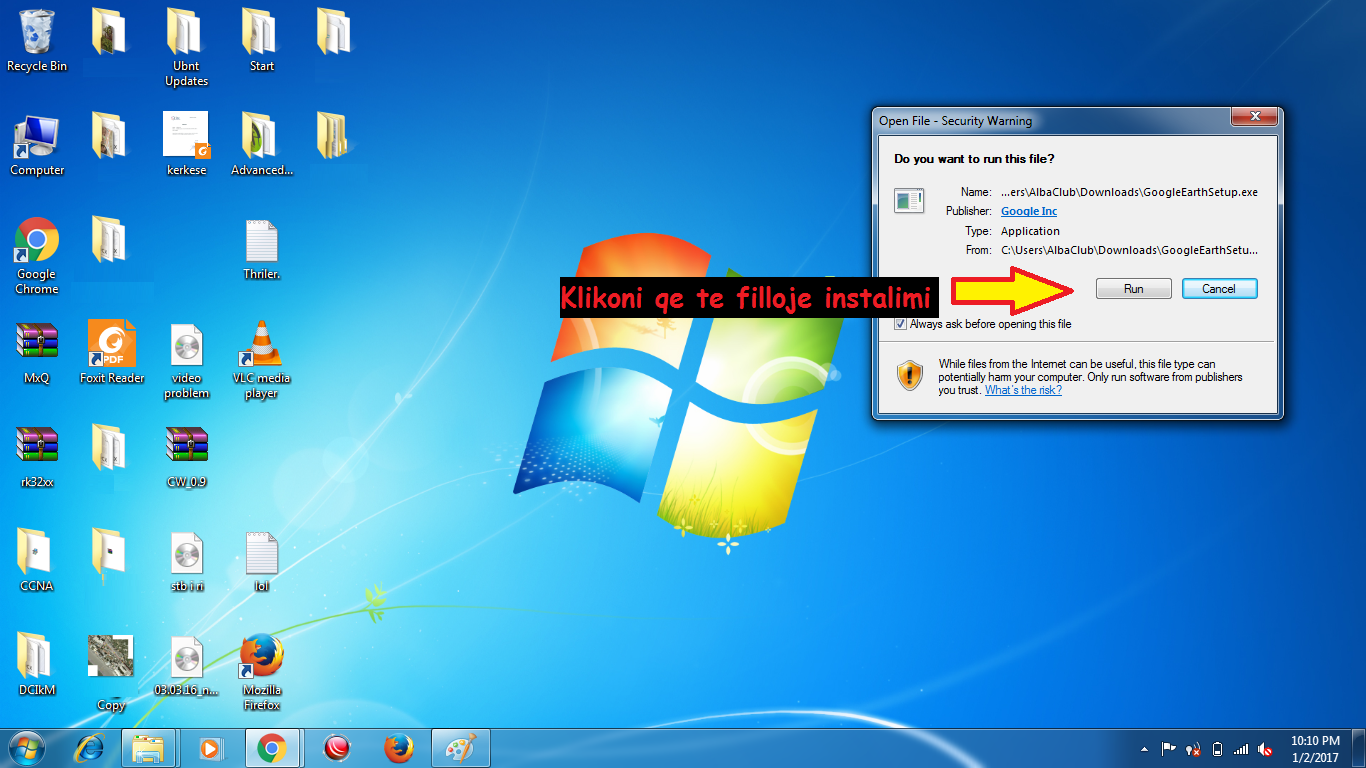Image resolution: width=1366 pixels, height=768 pixels.
Task: Select the Ubnt Updates folder
Action: [x=186, y=48]
